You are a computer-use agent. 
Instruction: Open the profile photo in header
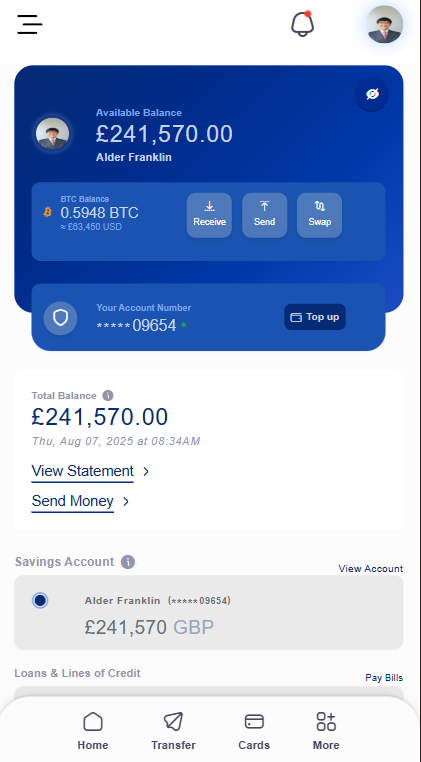[385, 24]
